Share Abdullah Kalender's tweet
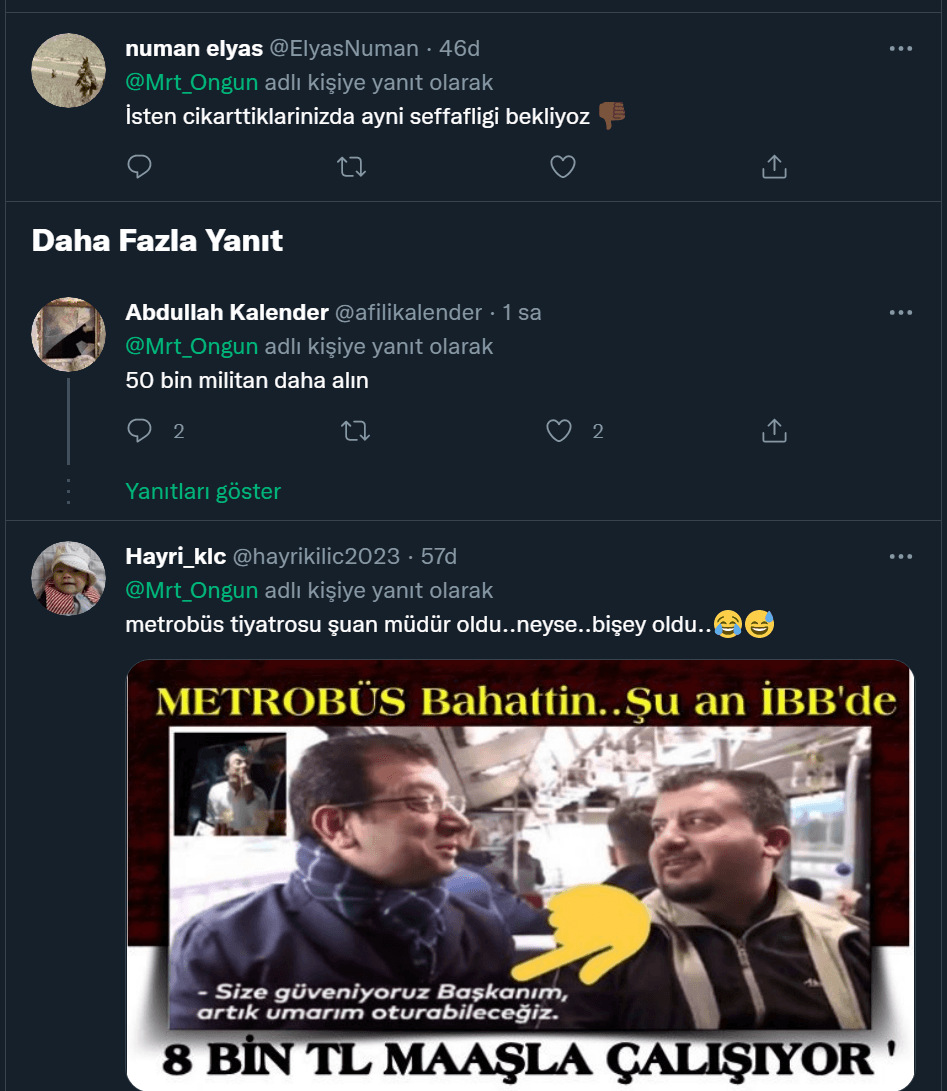The height and width of the screenshot is (1091, 947). [x=774, y=431]
